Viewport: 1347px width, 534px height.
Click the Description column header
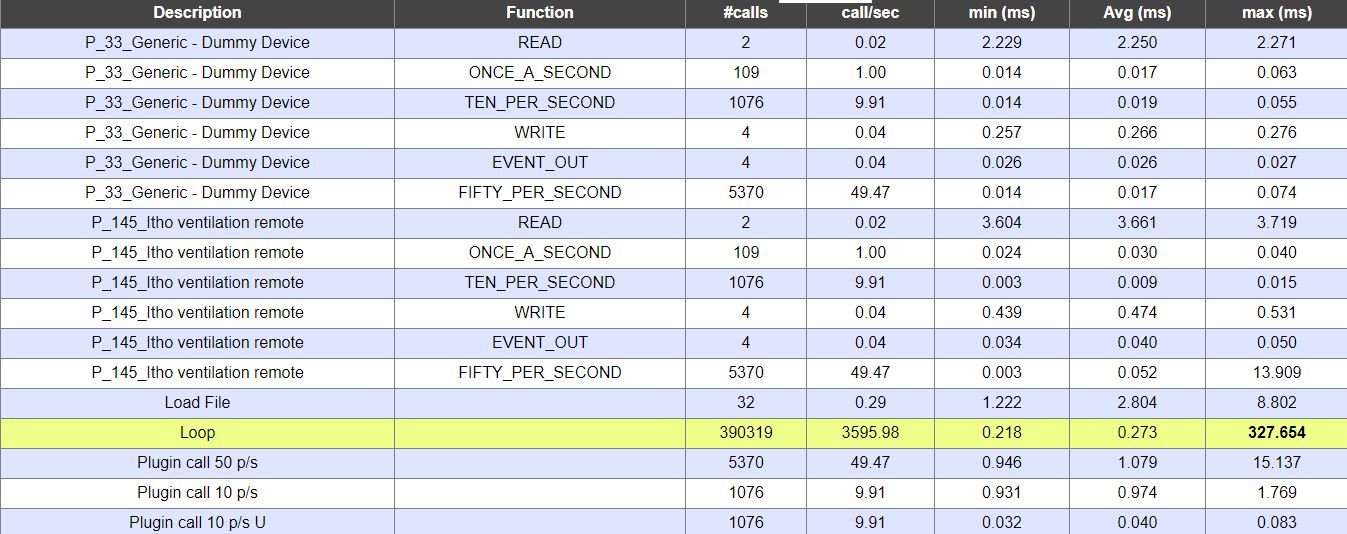(197, 13)
